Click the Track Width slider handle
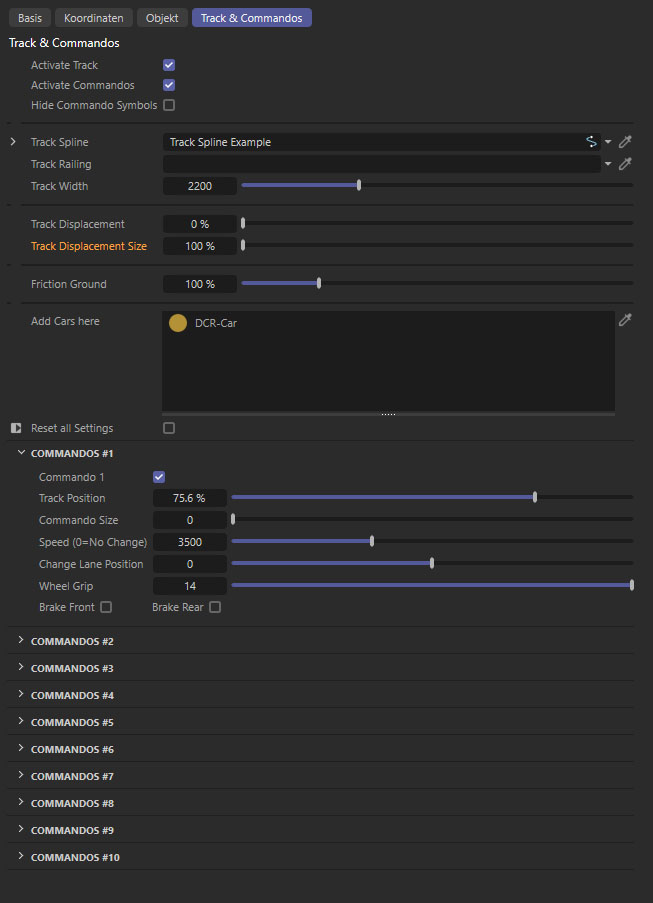 tap(359, 185)
